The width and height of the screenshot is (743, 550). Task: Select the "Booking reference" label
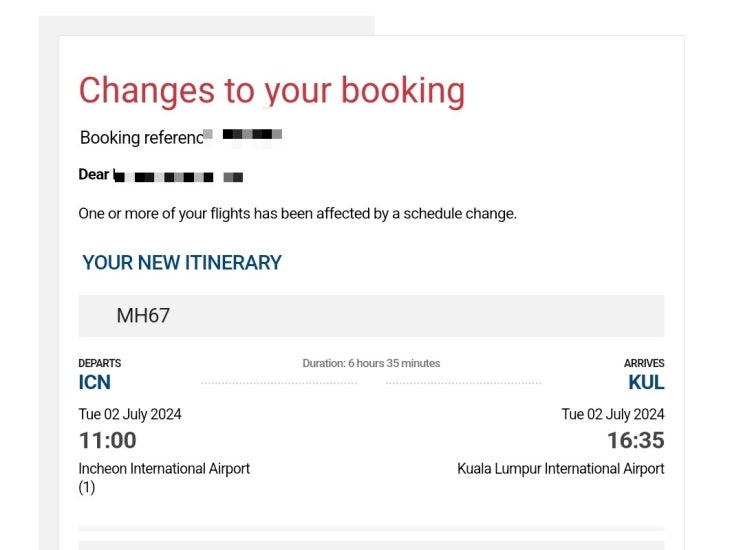[140, 138]
